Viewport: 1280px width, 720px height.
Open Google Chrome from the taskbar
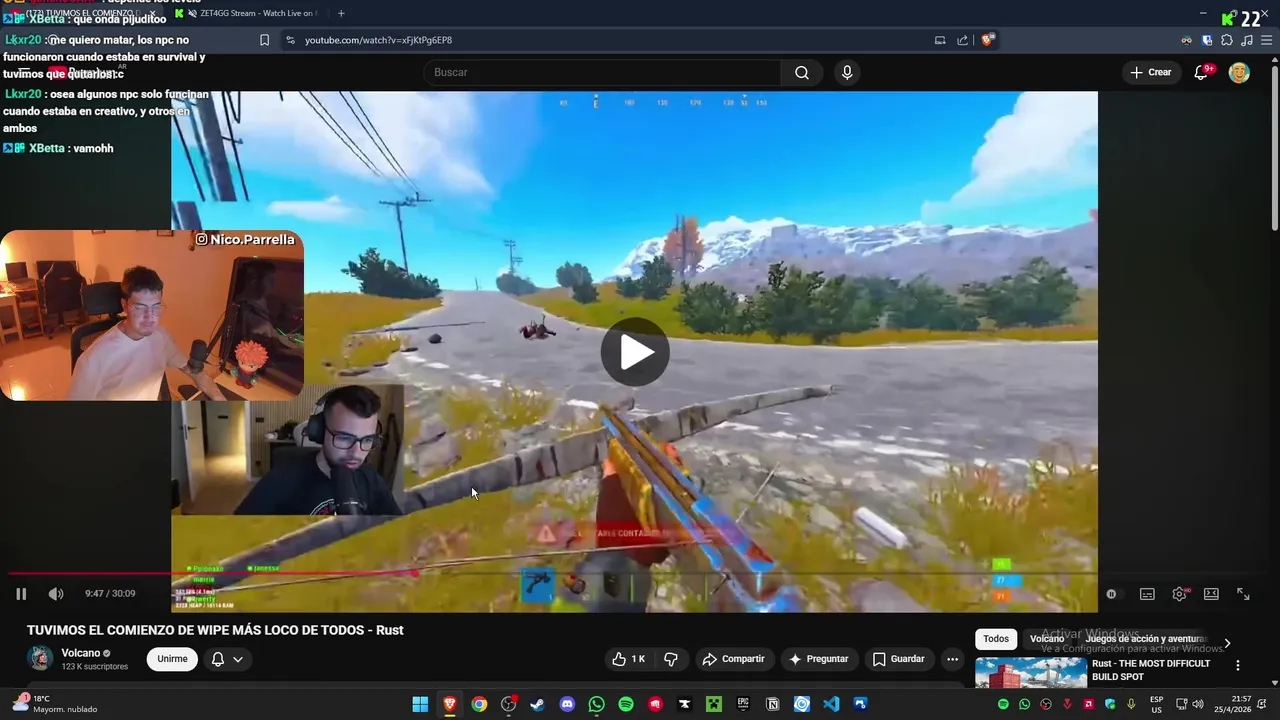[x=479, y=704]
